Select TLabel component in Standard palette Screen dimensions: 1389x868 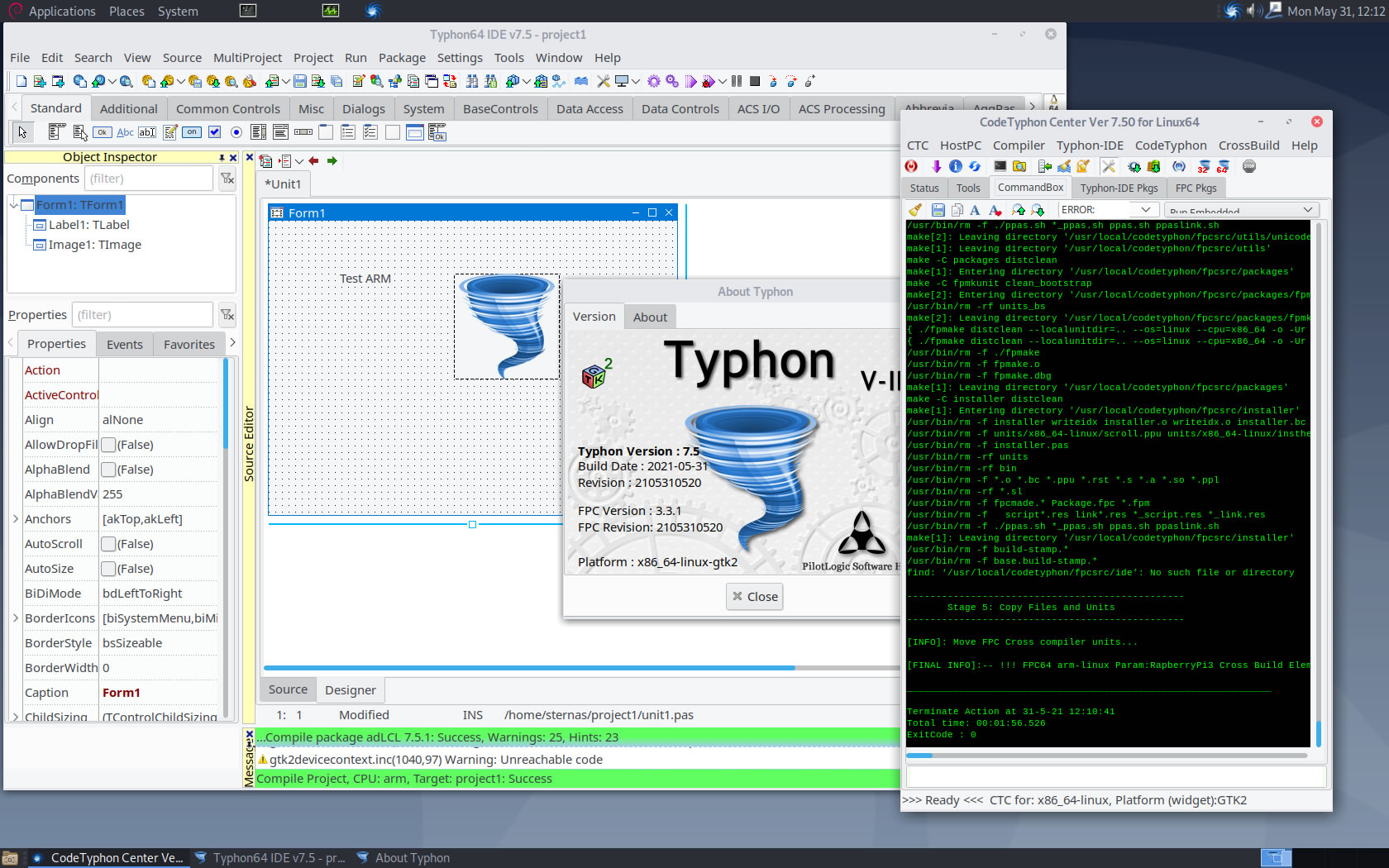[125, 132]
